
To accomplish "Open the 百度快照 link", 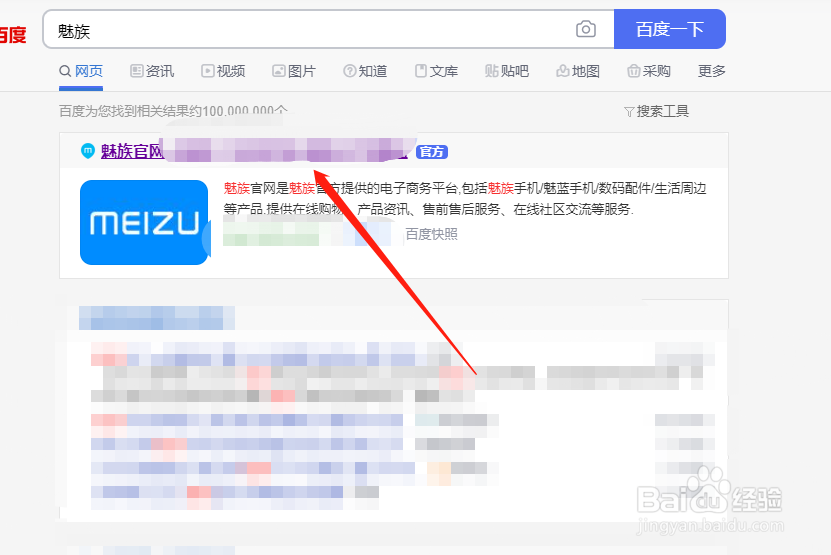I will click(x=431, y=234).
